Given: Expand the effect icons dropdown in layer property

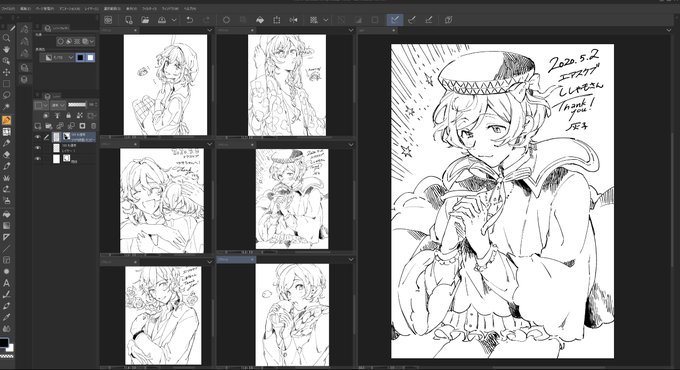Looking at the screenshot, I should [92, 41].
